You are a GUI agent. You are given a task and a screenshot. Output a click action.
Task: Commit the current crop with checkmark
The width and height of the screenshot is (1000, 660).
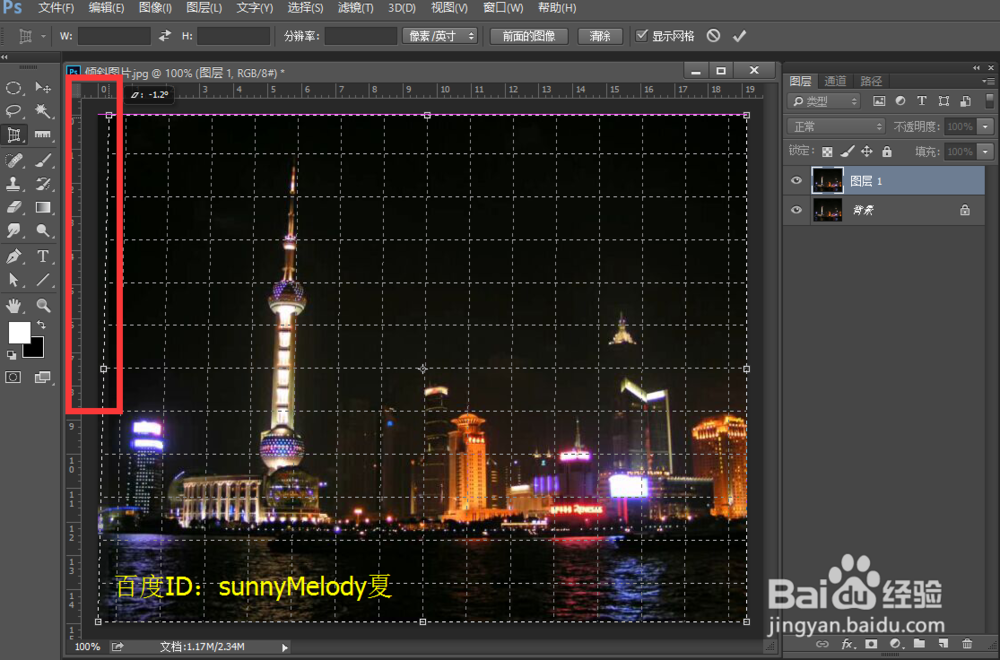pos(739,36)
